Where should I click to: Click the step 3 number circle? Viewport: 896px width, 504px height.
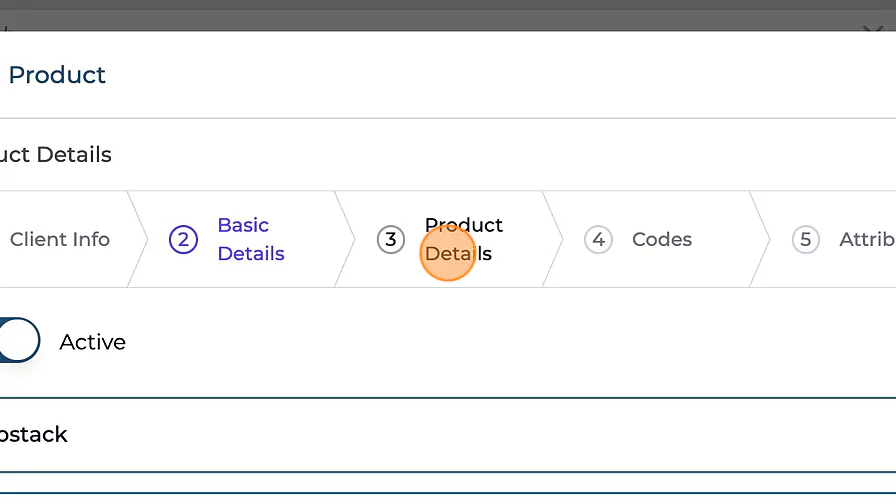click(390, 240)
